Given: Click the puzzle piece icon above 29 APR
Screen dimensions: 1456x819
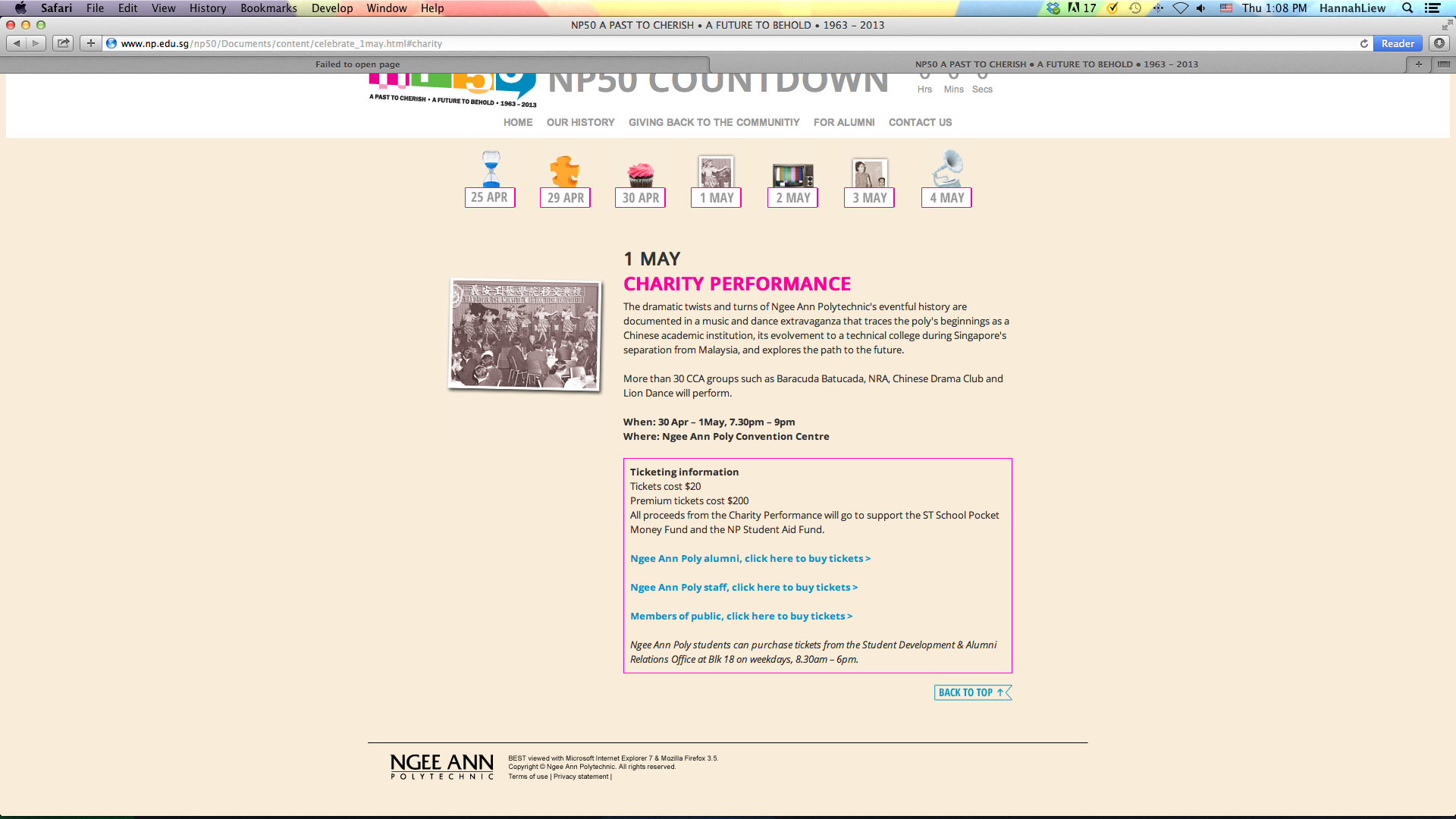Looking at the screenshot, I should click(x=565, y=171).
